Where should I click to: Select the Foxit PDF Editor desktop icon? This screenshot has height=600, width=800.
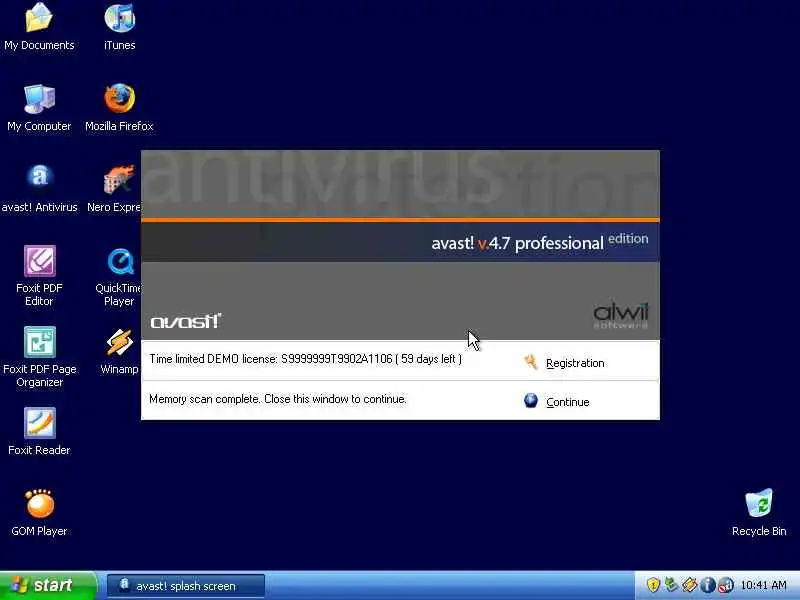[x=39, y=276]
